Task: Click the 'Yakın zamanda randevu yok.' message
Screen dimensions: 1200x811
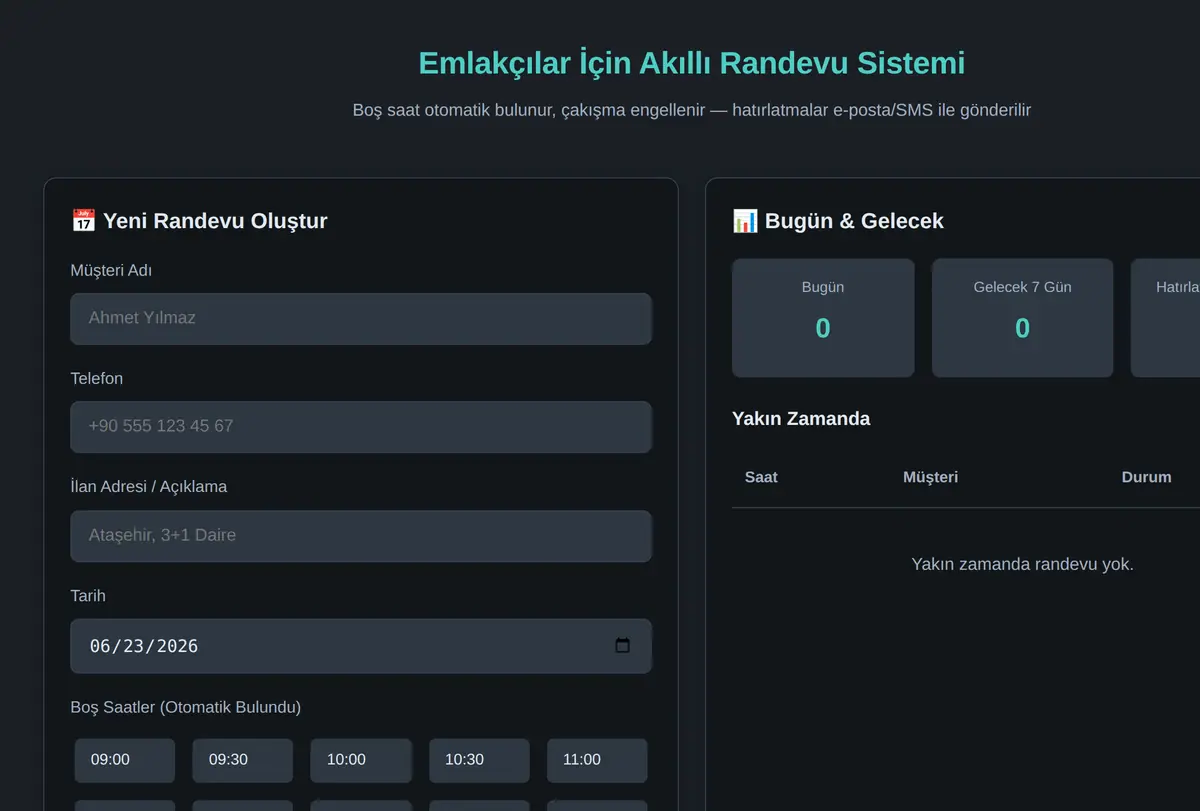Action: click(x=1022, y=564)
